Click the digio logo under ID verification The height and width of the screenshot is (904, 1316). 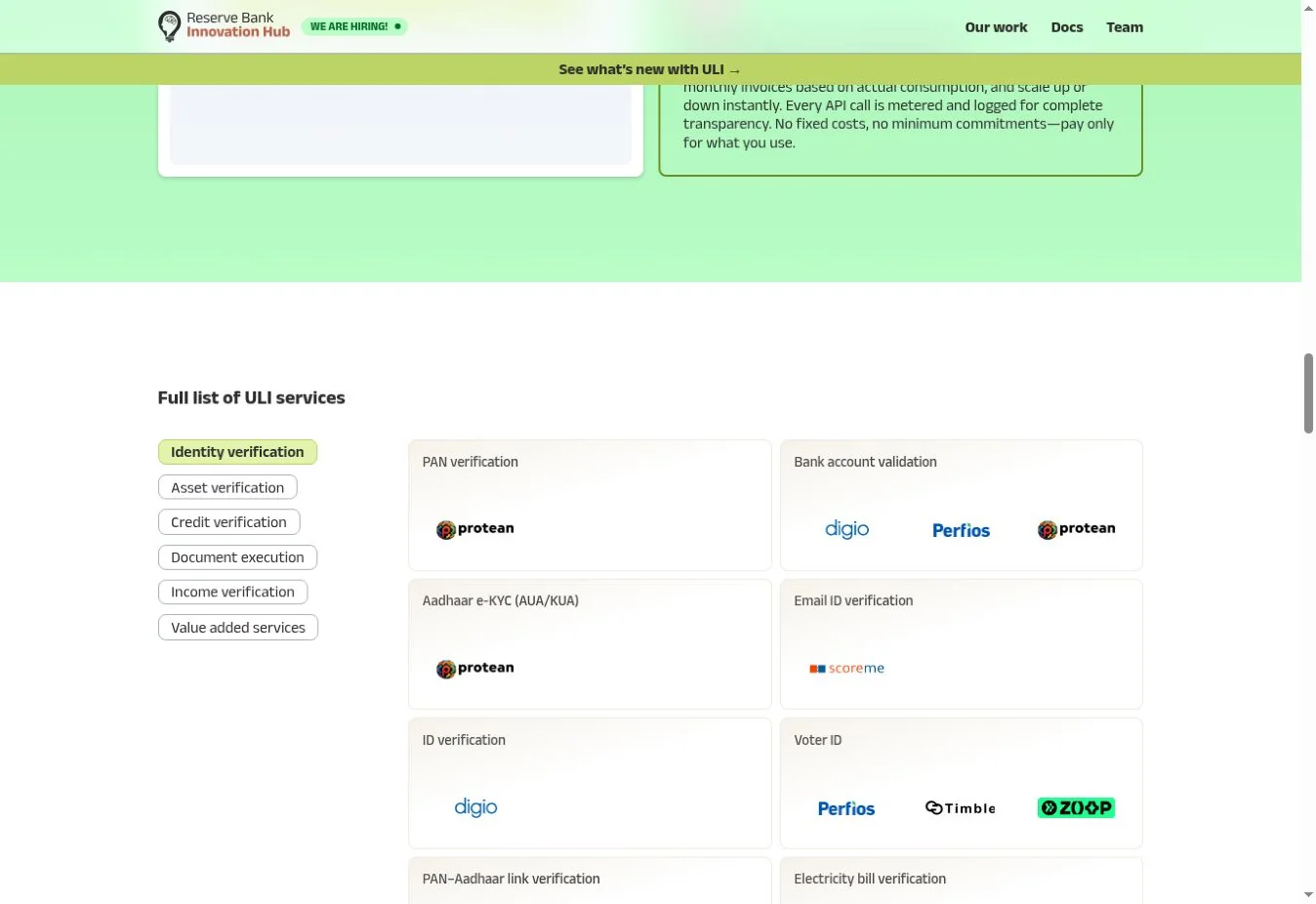click(x=475, y=807)
